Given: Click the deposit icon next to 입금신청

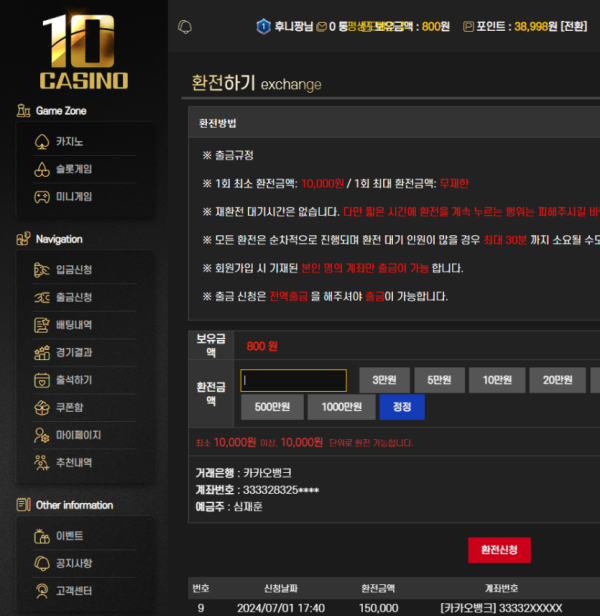Looking at the screenshot, I should point(42,270).
